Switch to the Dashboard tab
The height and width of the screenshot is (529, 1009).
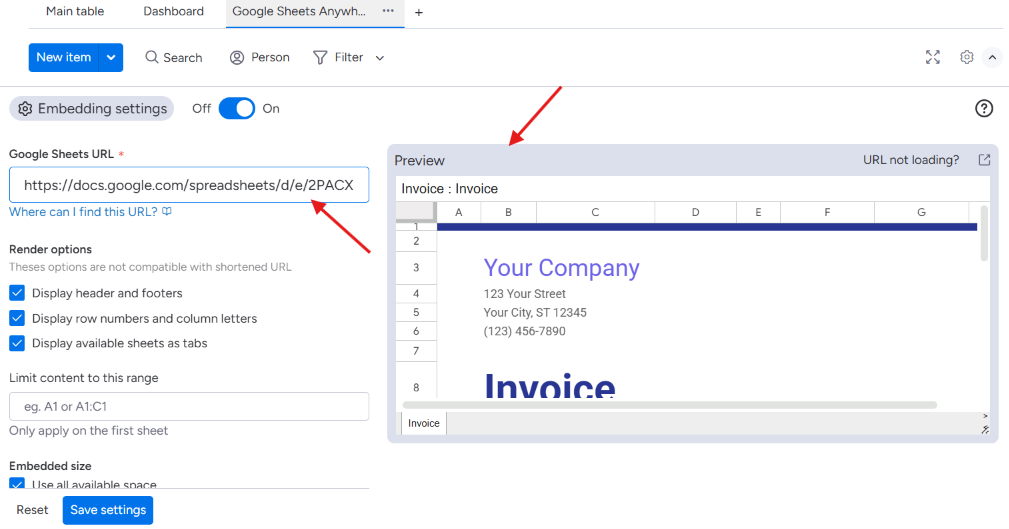point(173,12)
